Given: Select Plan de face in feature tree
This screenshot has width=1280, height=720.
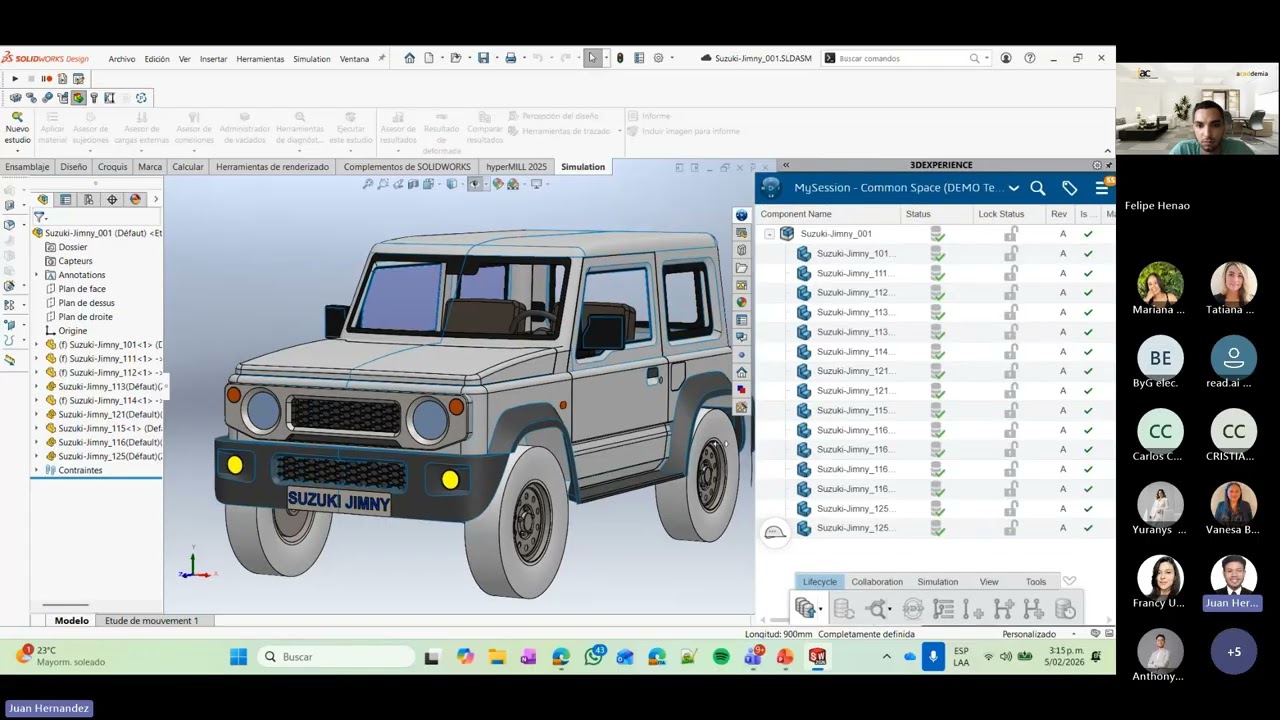Looking at the screenshot, I should pos(82,289).
